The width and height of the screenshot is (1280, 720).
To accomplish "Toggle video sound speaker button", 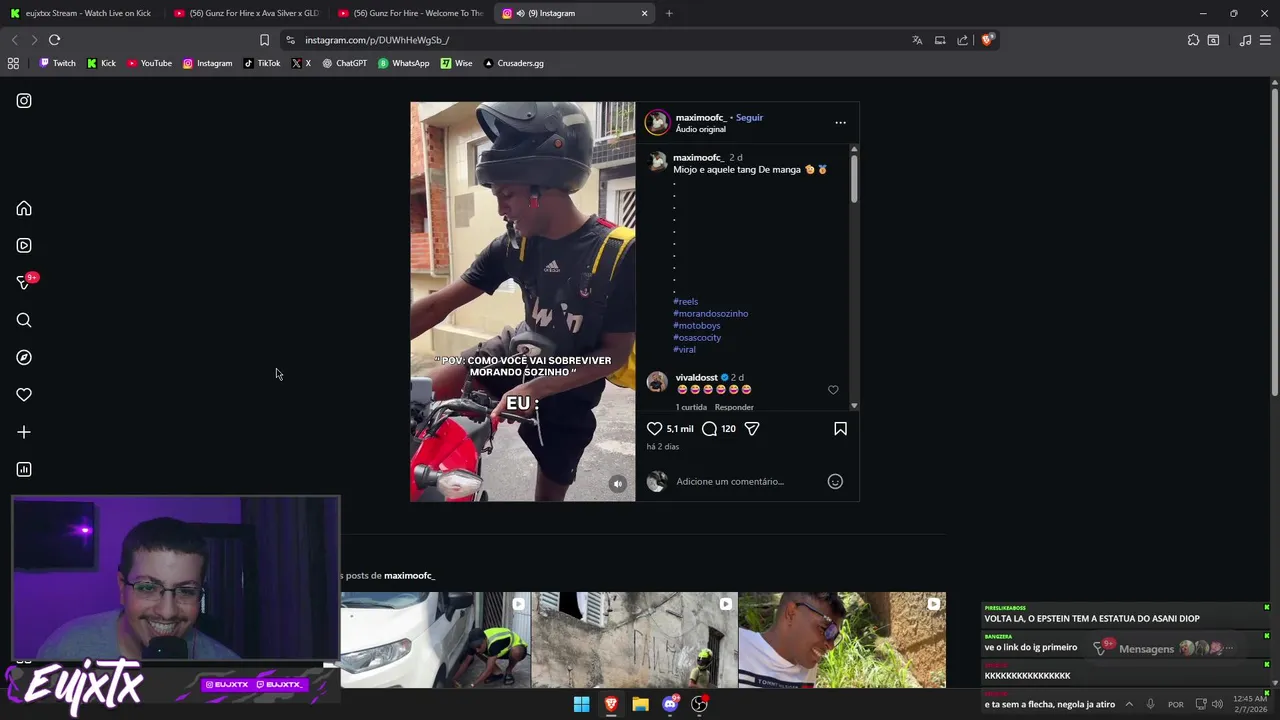I will tap(618, 484).
